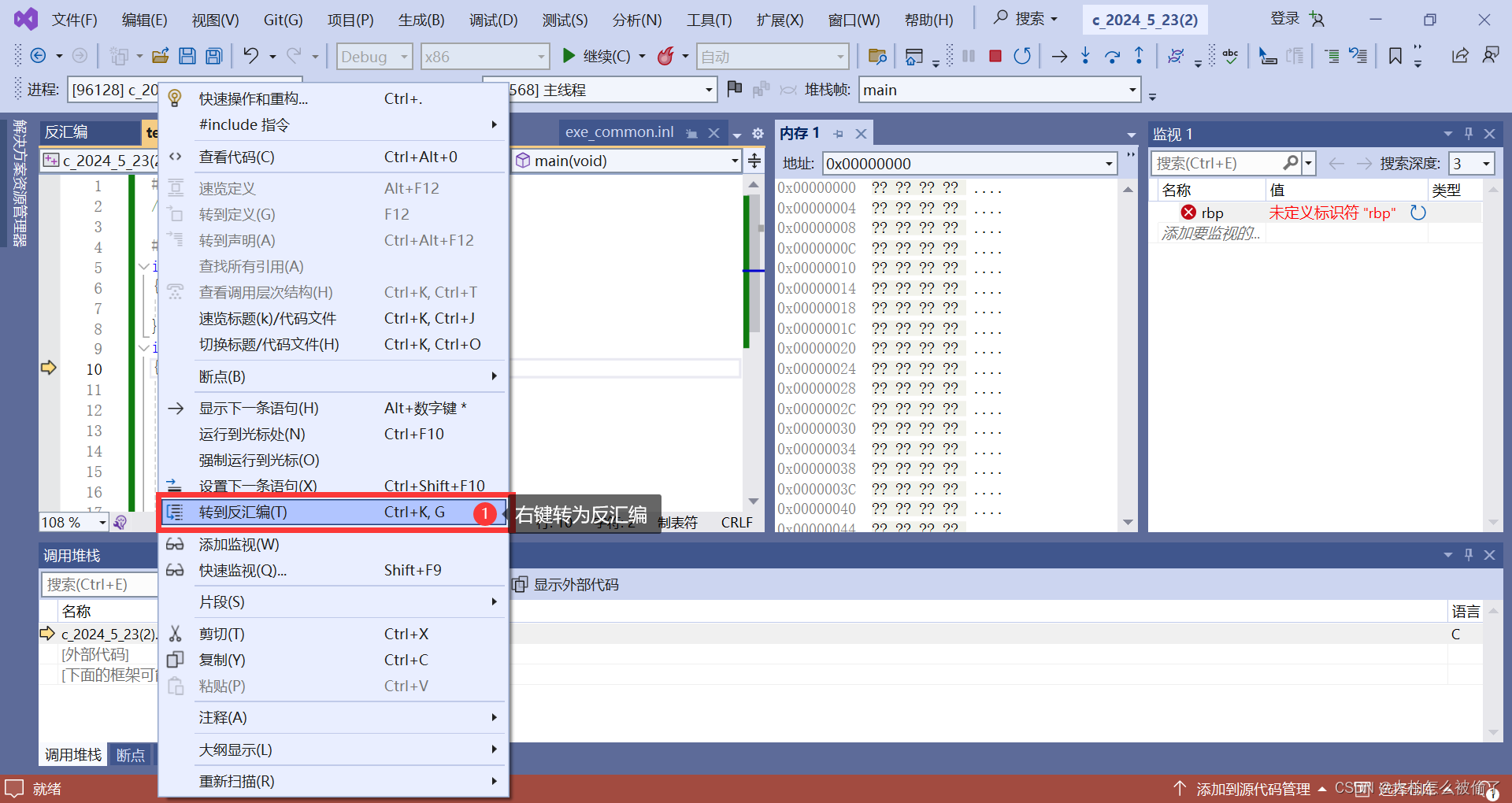Click the Open File folder icon

[x=161, y=56]
